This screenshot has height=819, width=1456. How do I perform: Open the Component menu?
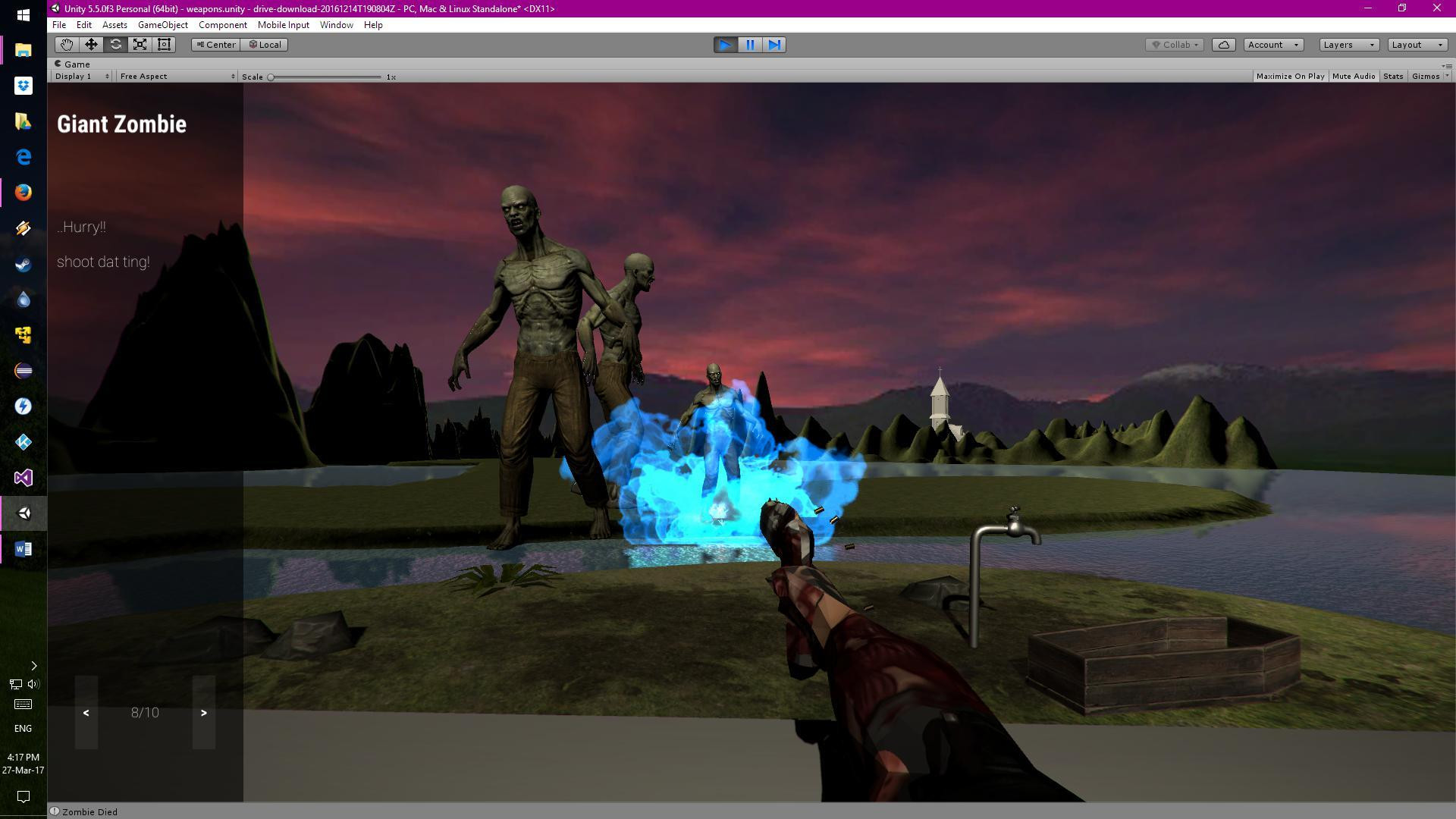pos(222,25)
